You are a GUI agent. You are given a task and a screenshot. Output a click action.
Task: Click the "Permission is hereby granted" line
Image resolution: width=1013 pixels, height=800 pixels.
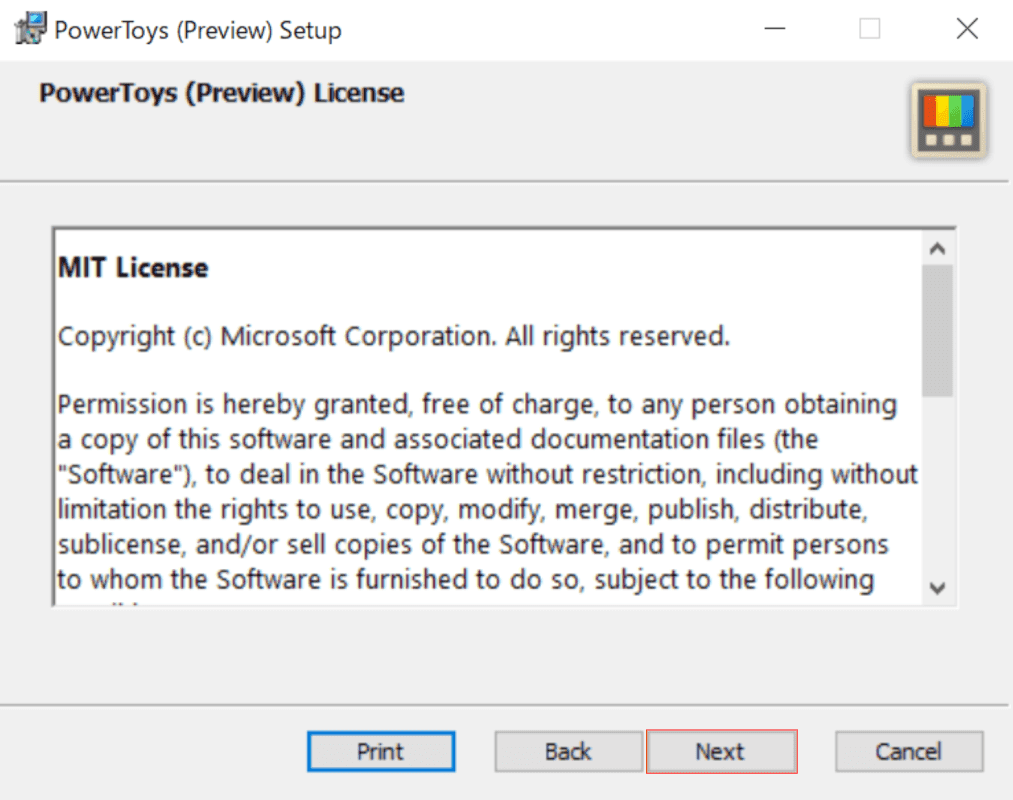point(477,405)
